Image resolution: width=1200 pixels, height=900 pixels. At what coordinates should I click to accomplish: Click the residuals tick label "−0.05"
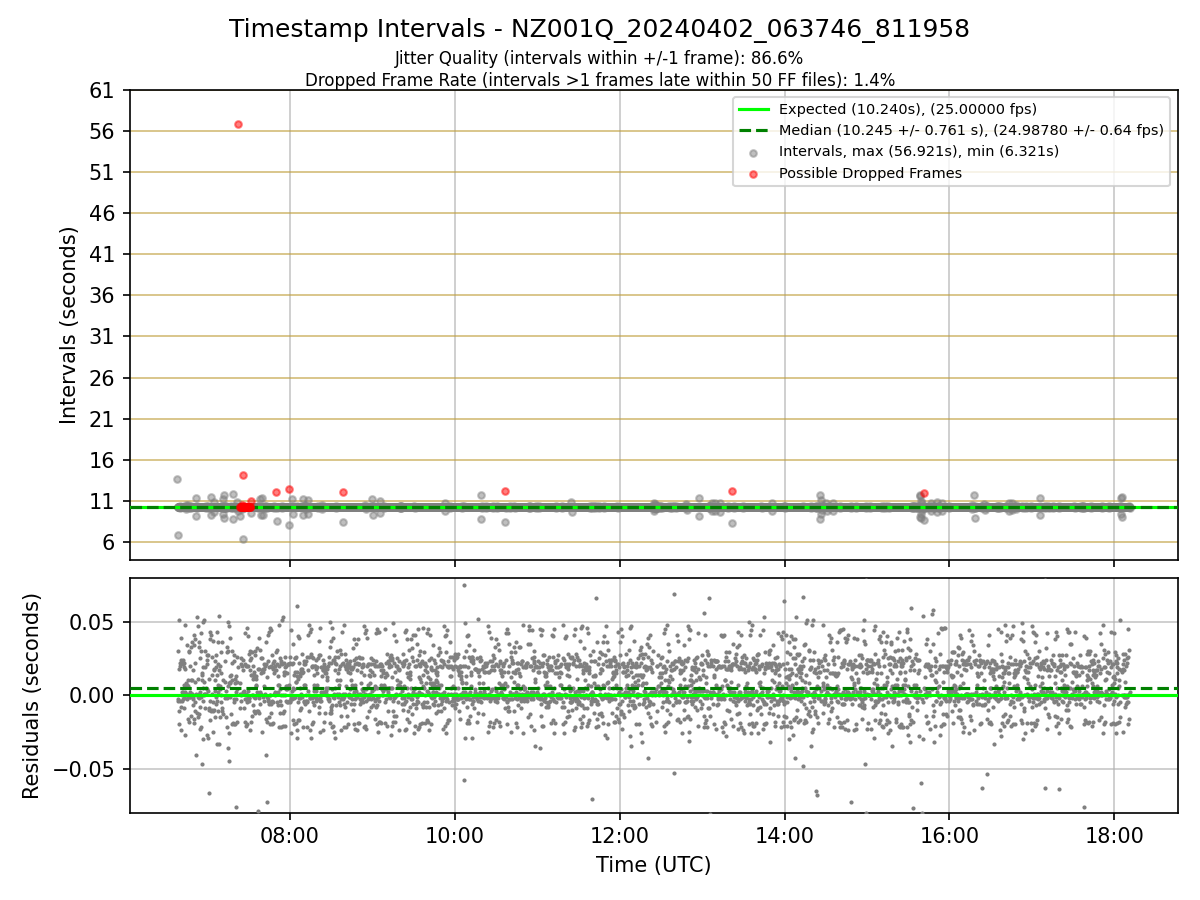point(86,769)
